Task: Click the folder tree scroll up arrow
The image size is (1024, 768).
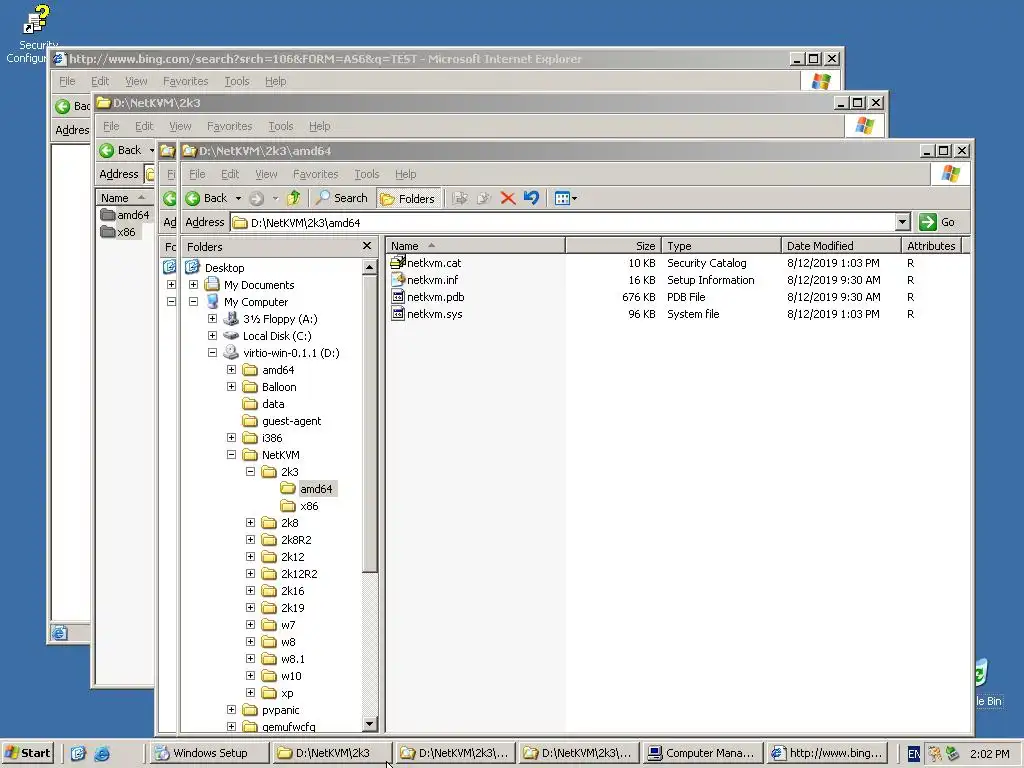Action: point(369,267)
